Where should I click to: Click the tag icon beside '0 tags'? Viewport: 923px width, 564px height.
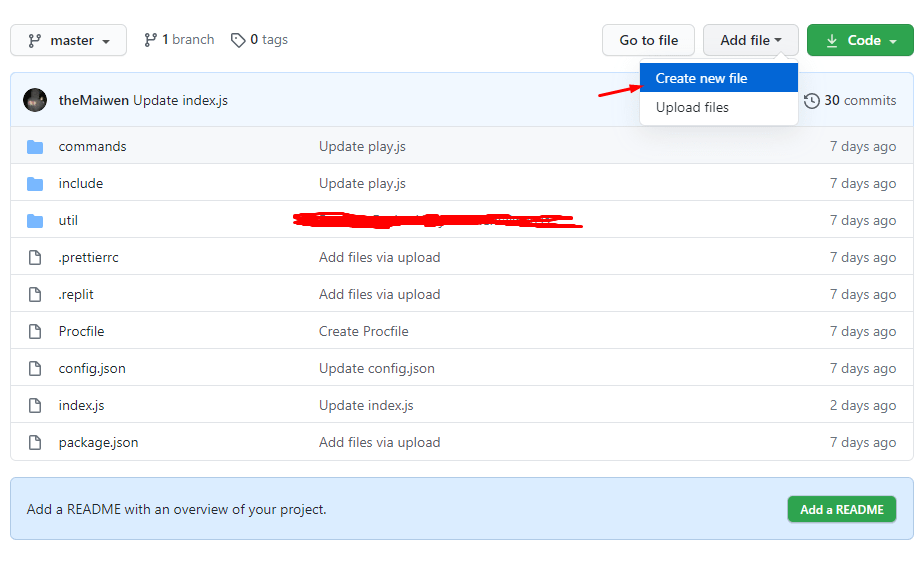pos(238,40)
